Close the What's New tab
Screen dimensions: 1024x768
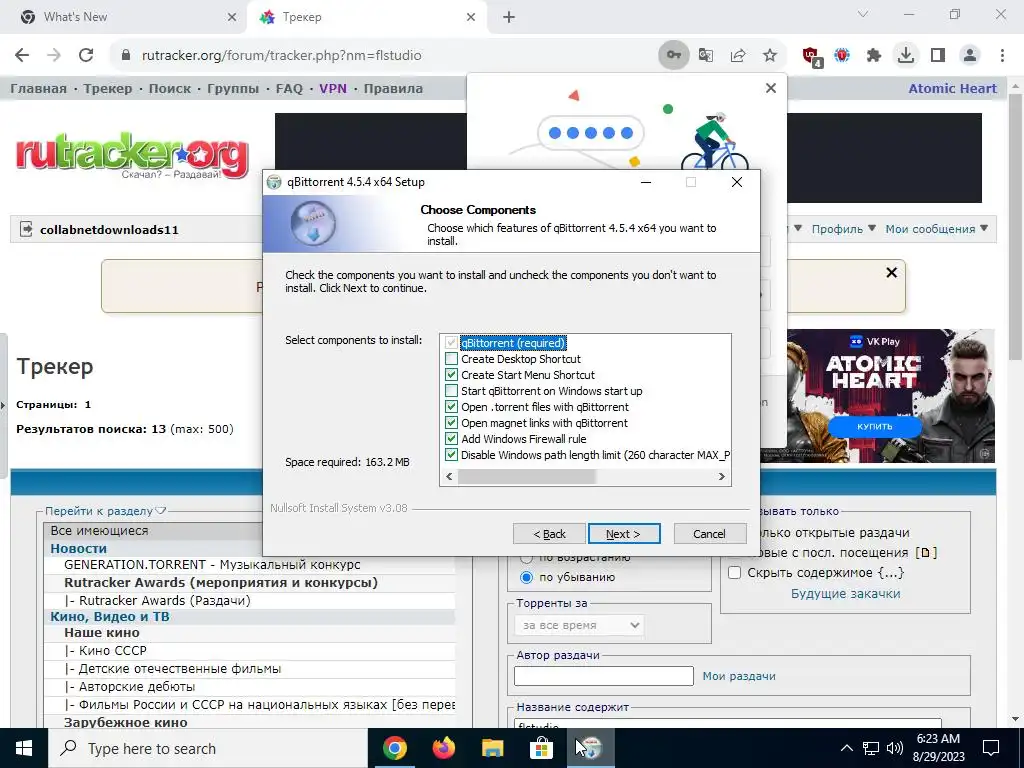(232, 18)
